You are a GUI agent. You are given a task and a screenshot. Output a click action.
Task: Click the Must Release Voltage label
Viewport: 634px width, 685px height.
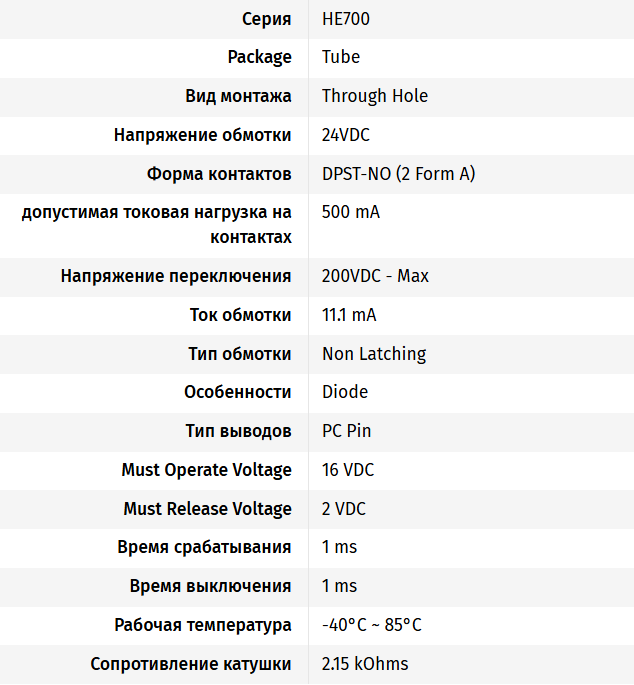208,509
